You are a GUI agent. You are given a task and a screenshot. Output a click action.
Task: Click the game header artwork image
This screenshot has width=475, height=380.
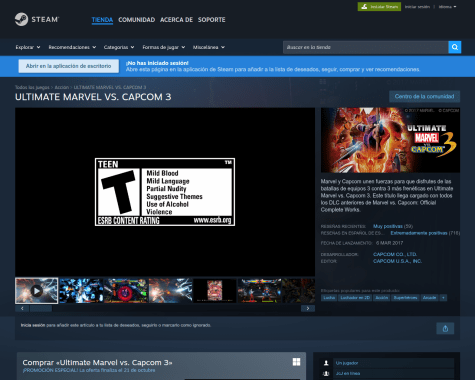tap(390, 140)
